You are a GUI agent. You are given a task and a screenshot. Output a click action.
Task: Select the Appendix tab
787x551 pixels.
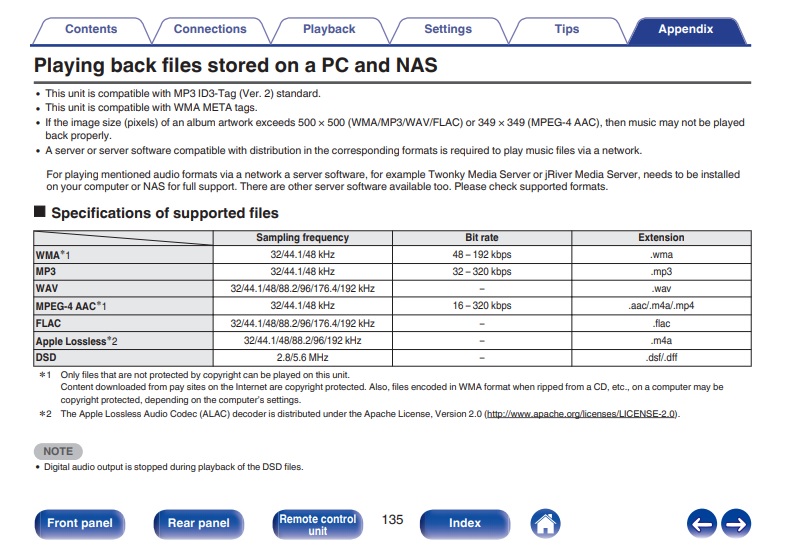[x=686, y=30]
